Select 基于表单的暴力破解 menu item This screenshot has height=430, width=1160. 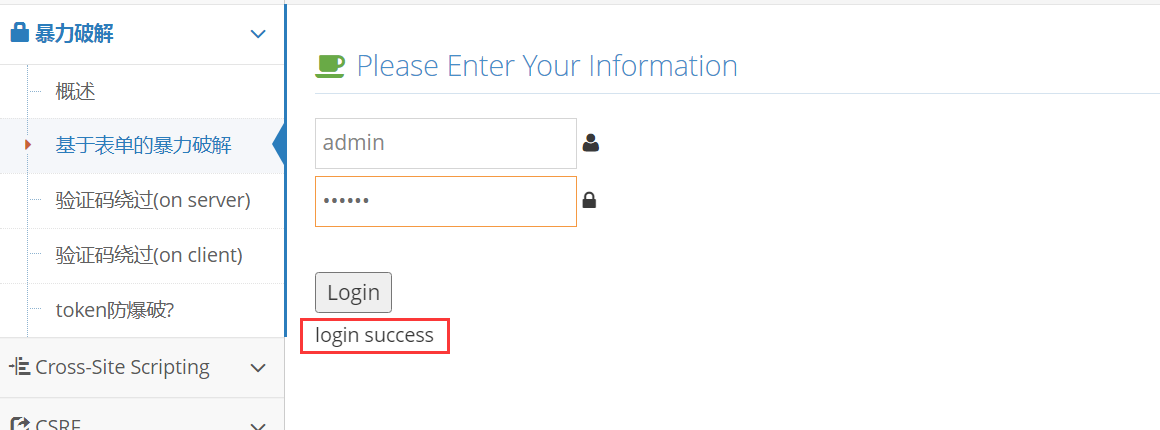tap(143, 146)
